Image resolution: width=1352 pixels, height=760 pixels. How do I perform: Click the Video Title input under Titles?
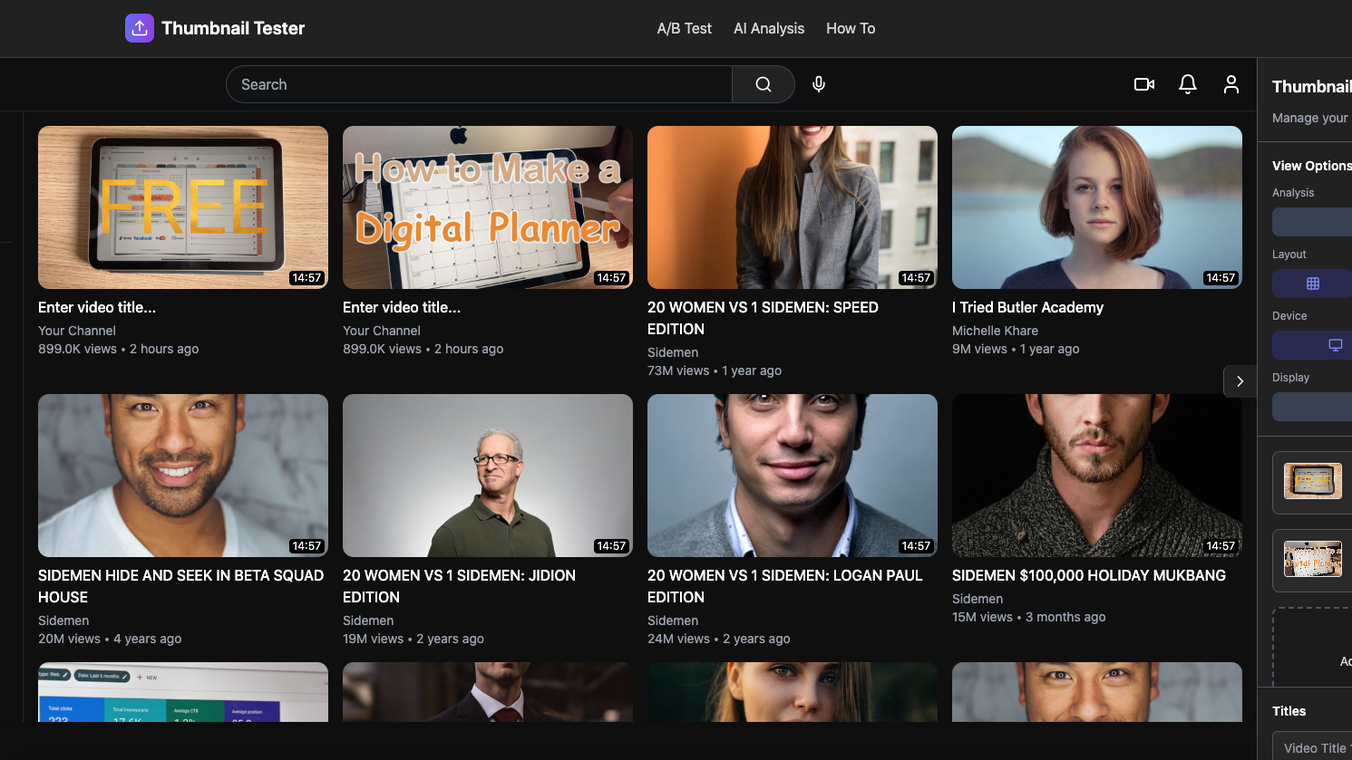[1314, 747]
